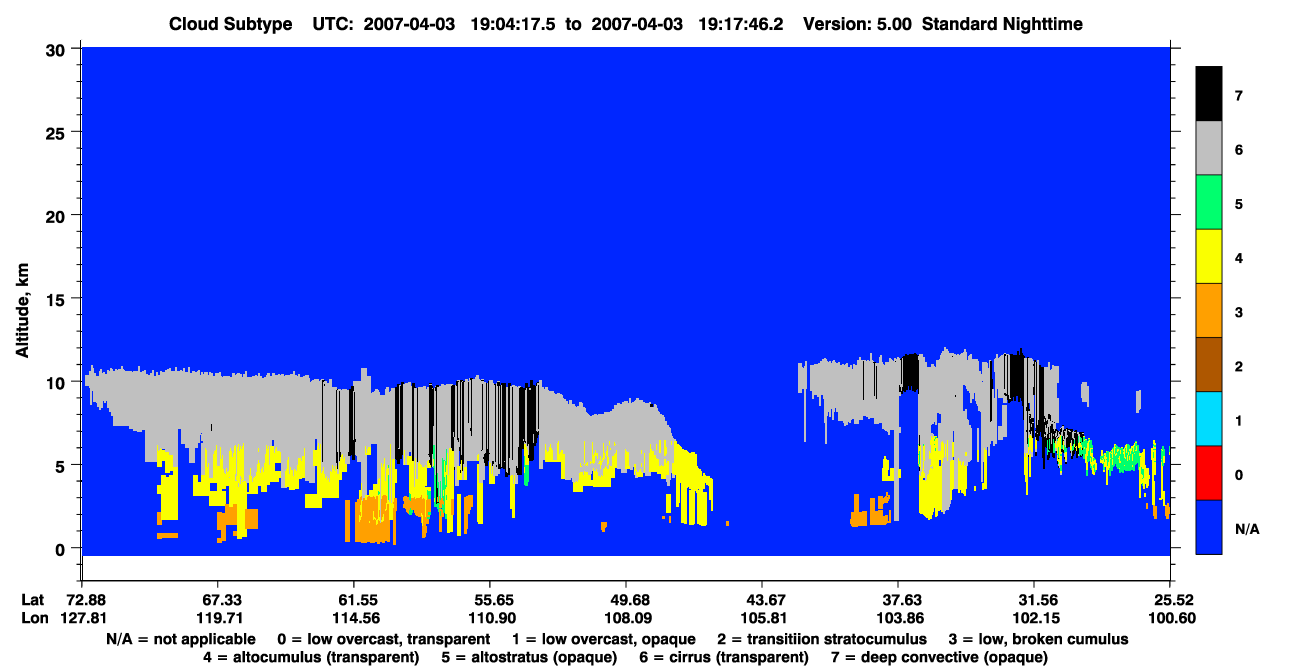The width and height of the screenshot is (1300, 667).
Task: Click the orange color swatch labeled 3
Action: click(1209, 310)
